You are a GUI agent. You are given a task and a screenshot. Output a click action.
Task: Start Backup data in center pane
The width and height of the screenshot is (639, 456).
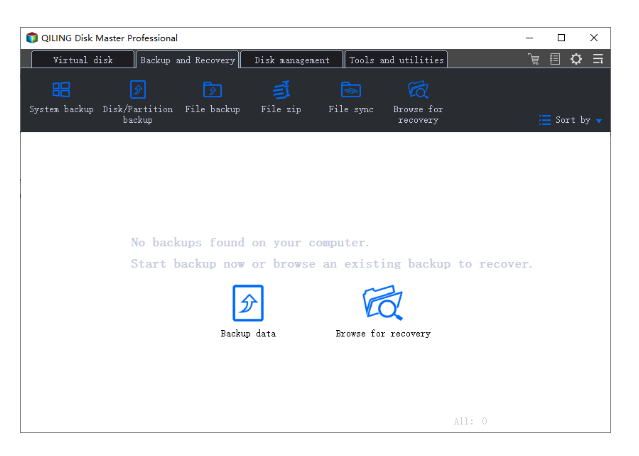248,312
